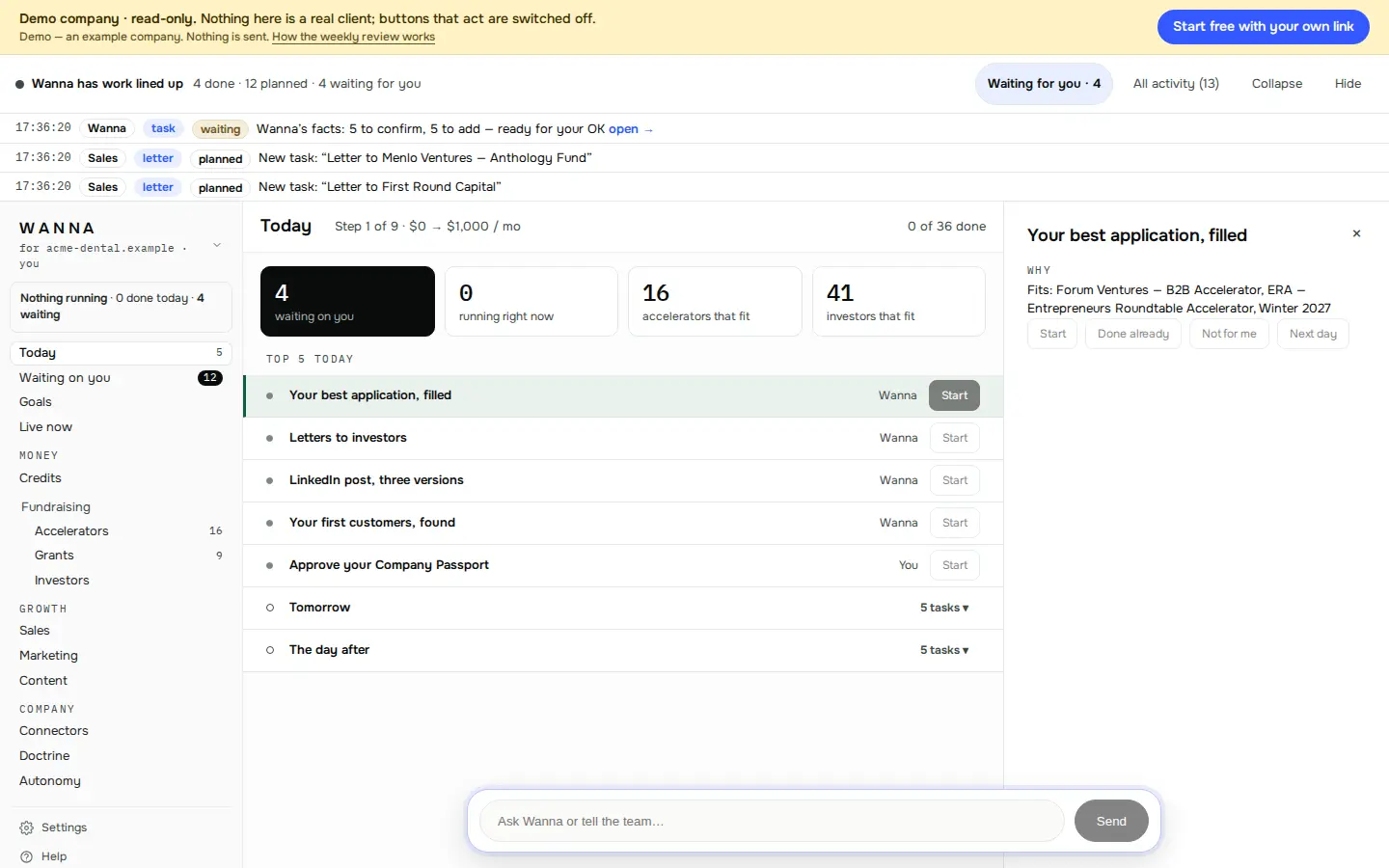Start 'Your best application, filled' task row
1389x868 pixels.
pos(955,395)
